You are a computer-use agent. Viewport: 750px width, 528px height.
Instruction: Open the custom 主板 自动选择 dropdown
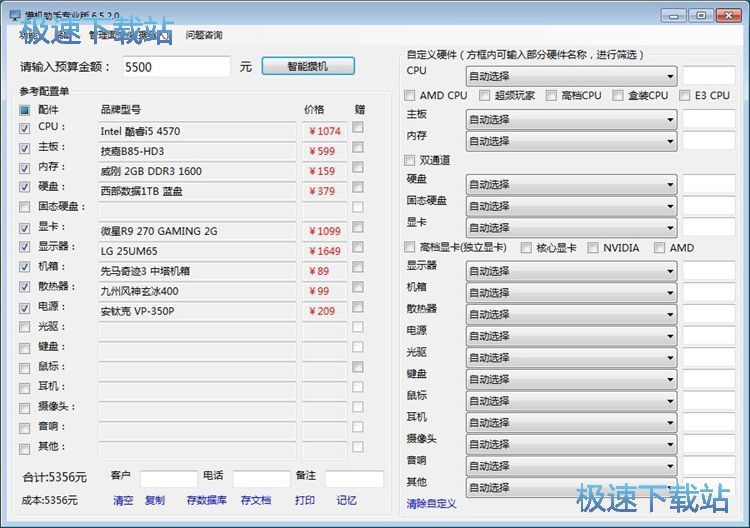(572, 120)
